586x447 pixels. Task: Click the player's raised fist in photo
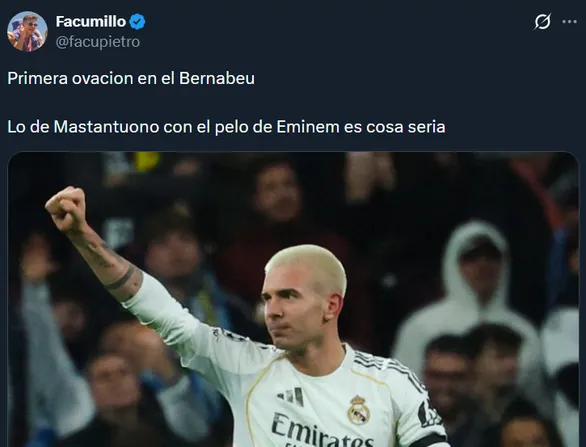(x=66, y=209)
